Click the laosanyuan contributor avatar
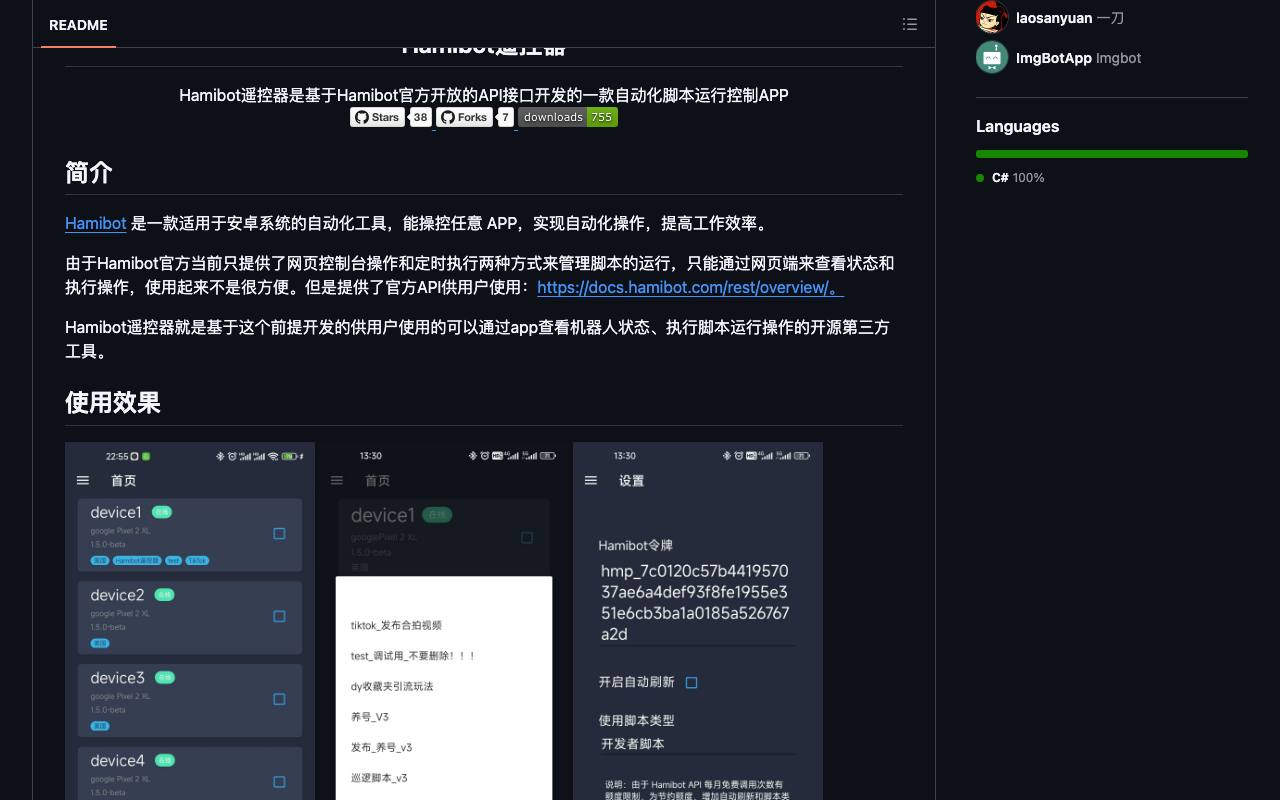 [992, 17]
